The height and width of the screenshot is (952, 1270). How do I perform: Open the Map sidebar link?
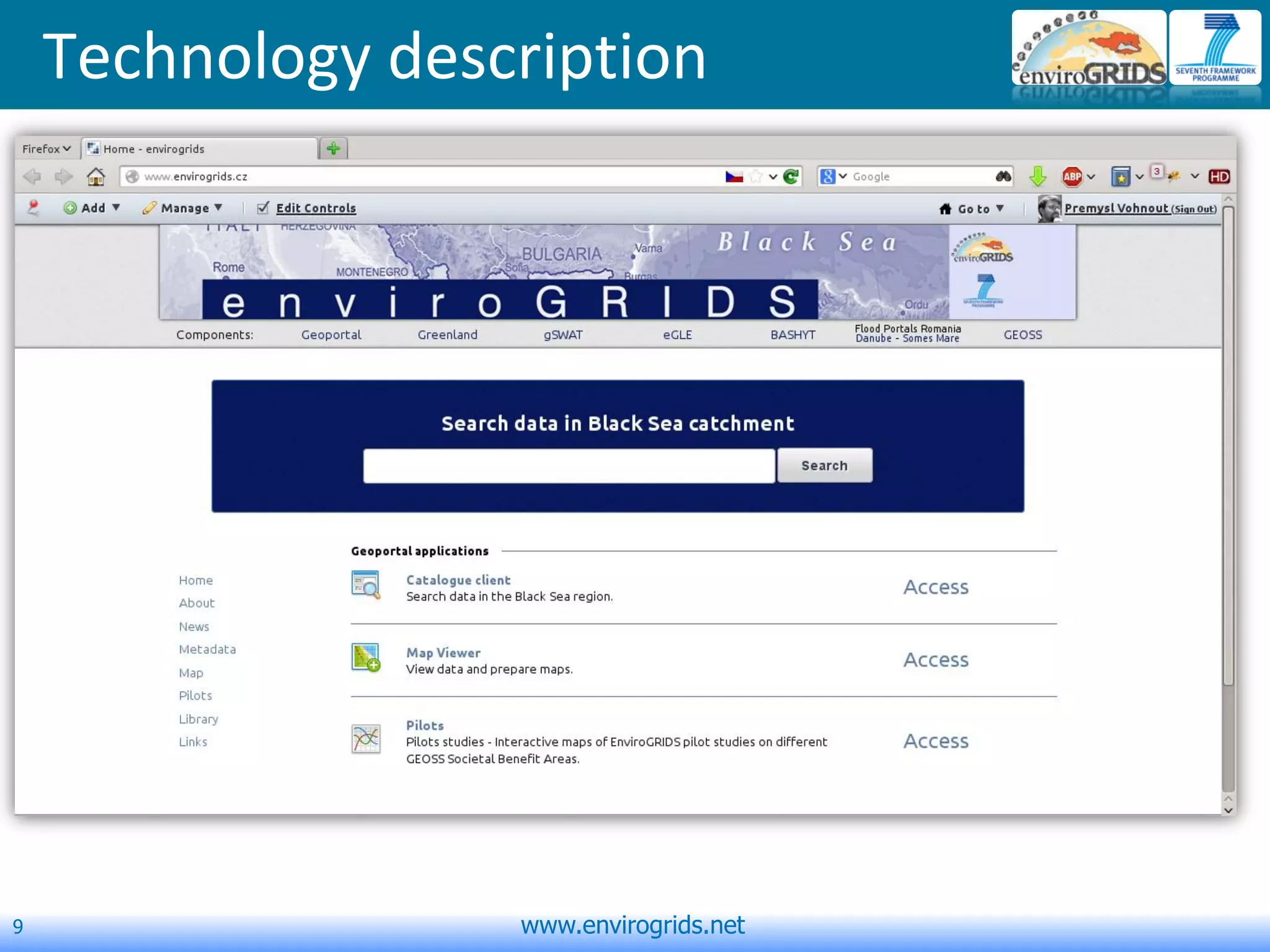point(191,673)
